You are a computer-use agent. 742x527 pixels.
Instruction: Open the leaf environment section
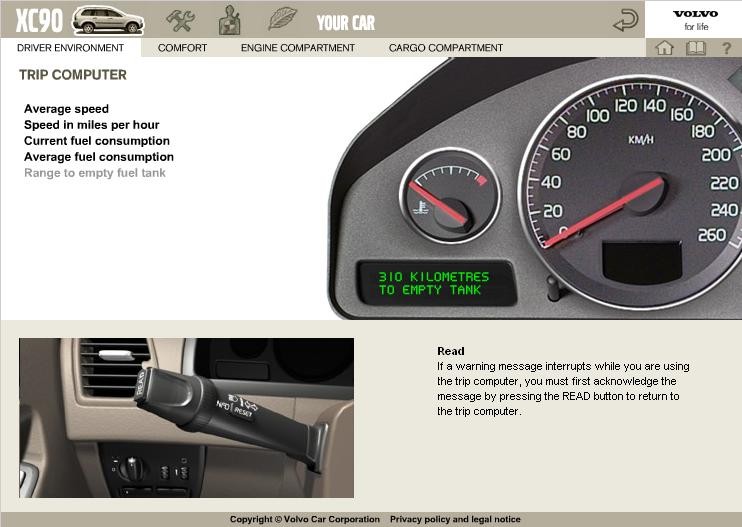click(283, 19)
